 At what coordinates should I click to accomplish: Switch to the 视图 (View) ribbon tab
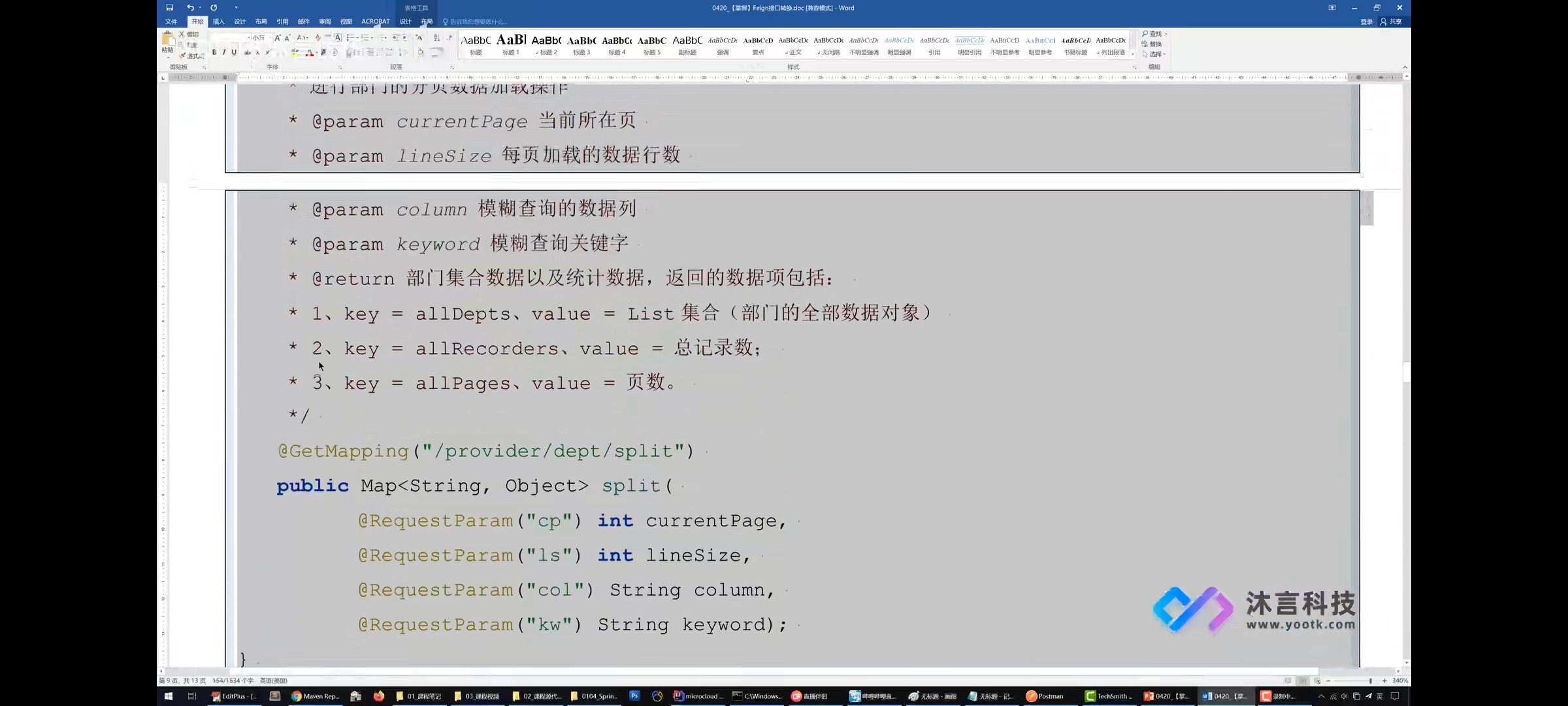point(346,22)
